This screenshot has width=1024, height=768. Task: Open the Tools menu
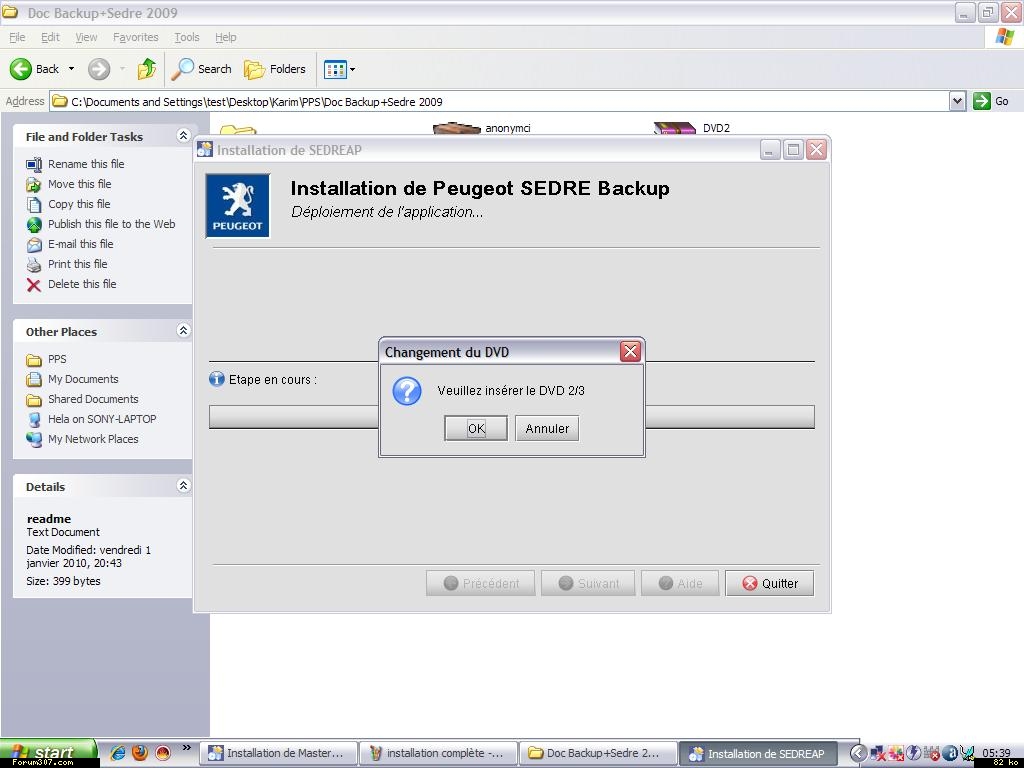(x=187, y=37)
